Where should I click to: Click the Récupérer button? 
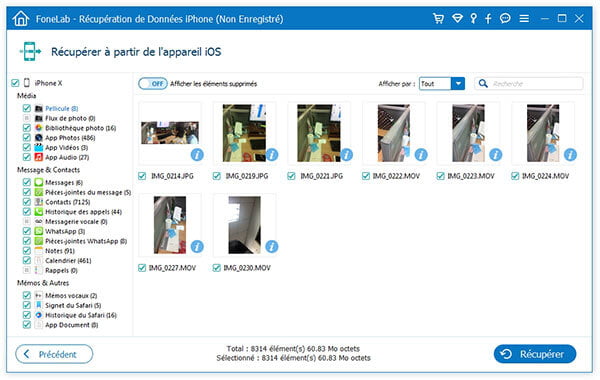pos(535,354)
